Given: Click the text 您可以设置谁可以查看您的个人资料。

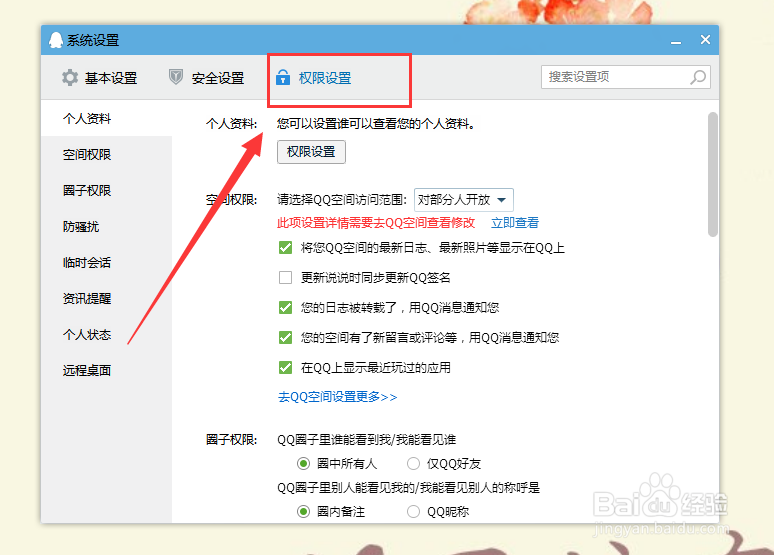Looking at the screenshot, I should (x=376, y=123).
